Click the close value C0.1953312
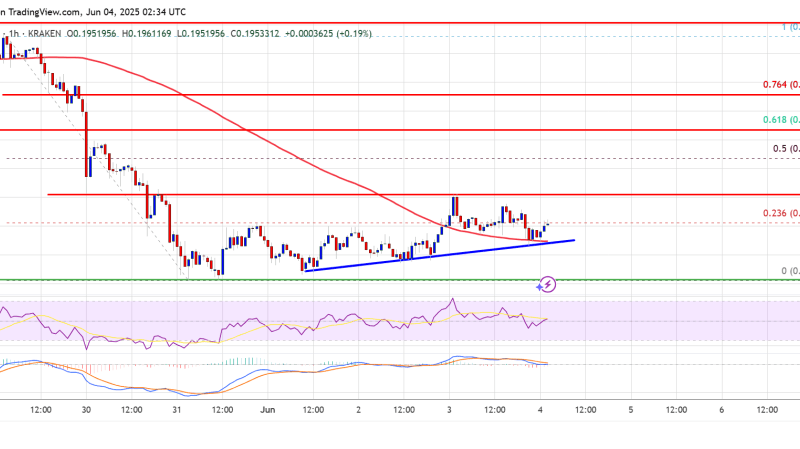 (255, 34)
